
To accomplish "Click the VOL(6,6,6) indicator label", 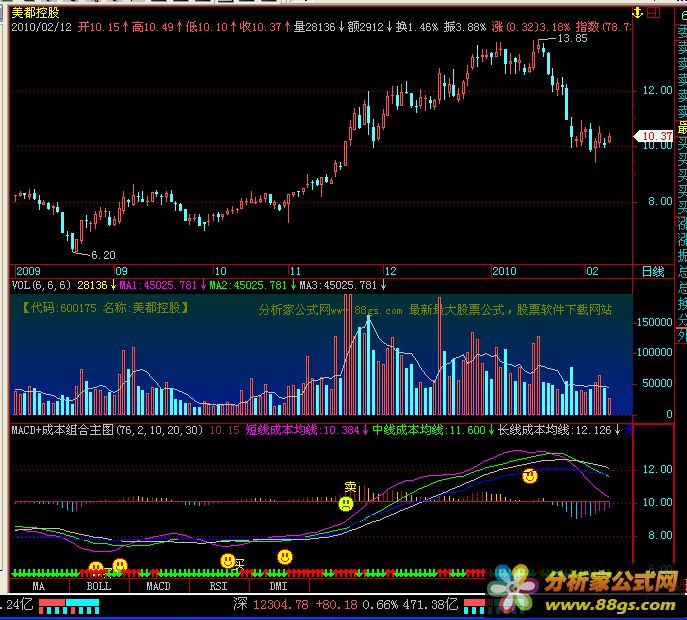I will (x=42, y=285).
